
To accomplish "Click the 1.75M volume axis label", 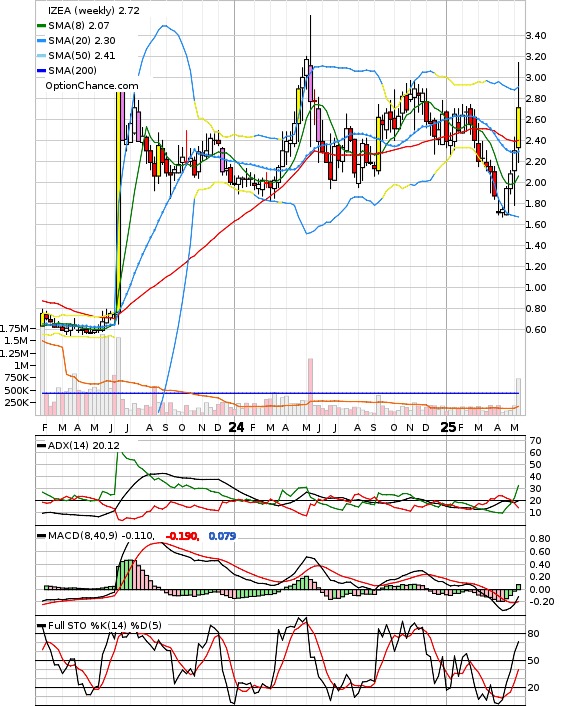I will click(14, 328).
